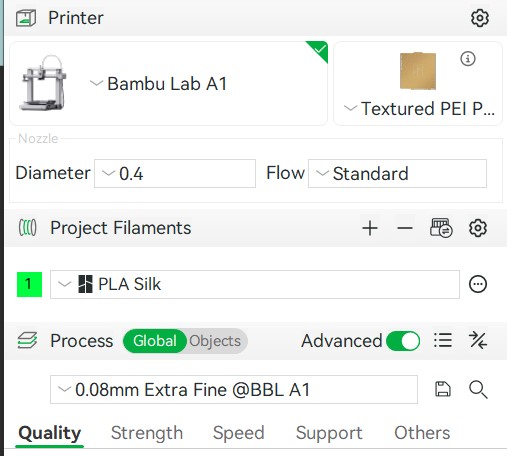Select Global process mode

click(x=155, y=341)
